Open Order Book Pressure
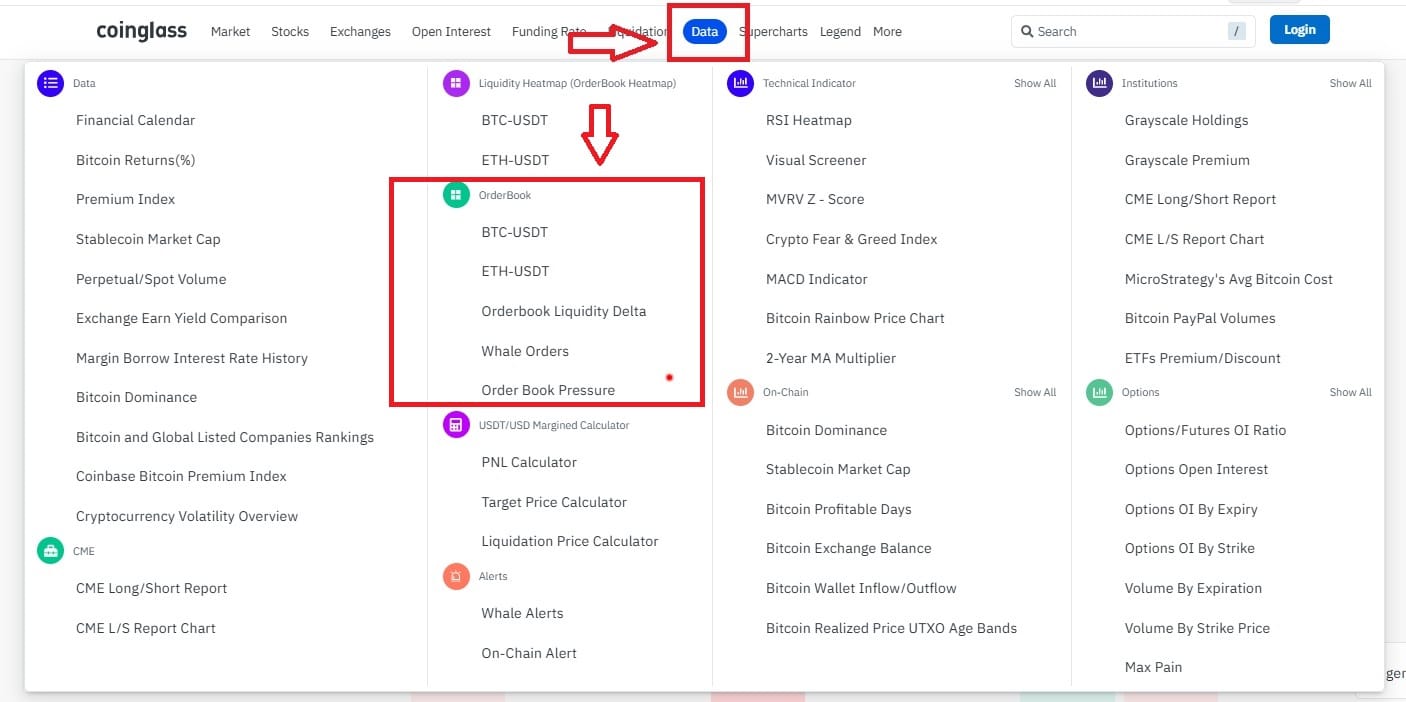 (x=548, y=390)
